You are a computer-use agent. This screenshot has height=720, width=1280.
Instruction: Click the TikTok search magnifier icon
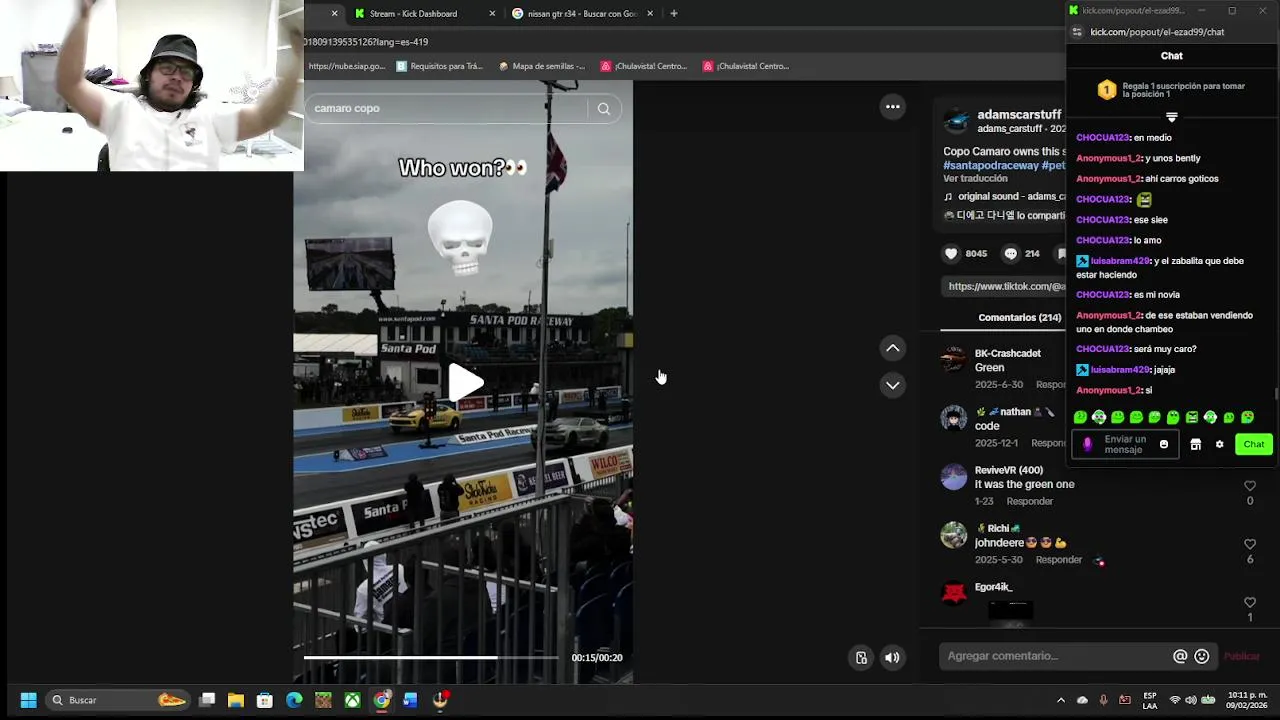pyautogui.click(x=603, y=109)
